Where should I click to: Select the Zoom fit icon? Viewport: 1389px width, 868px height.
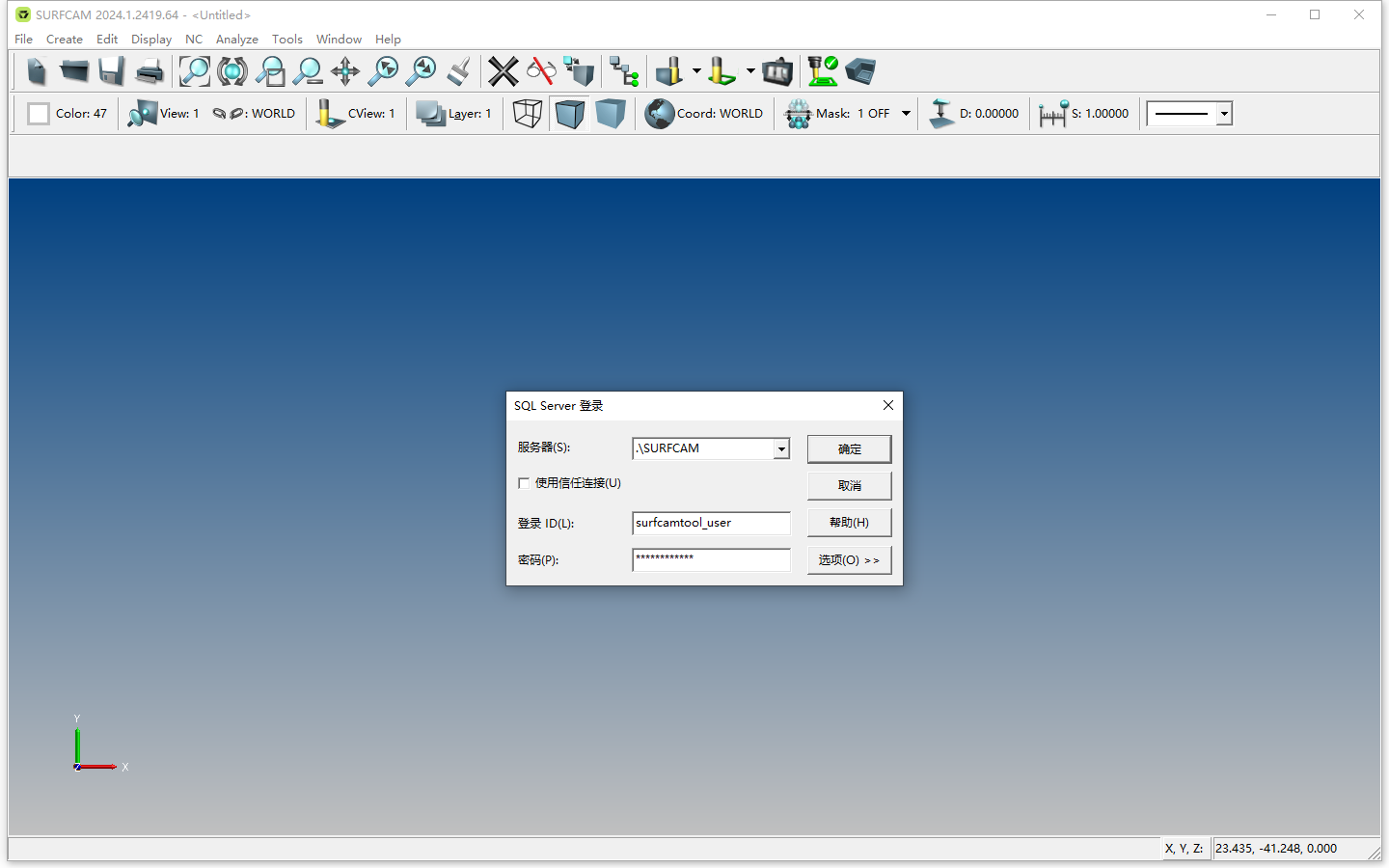pos(195,71)
